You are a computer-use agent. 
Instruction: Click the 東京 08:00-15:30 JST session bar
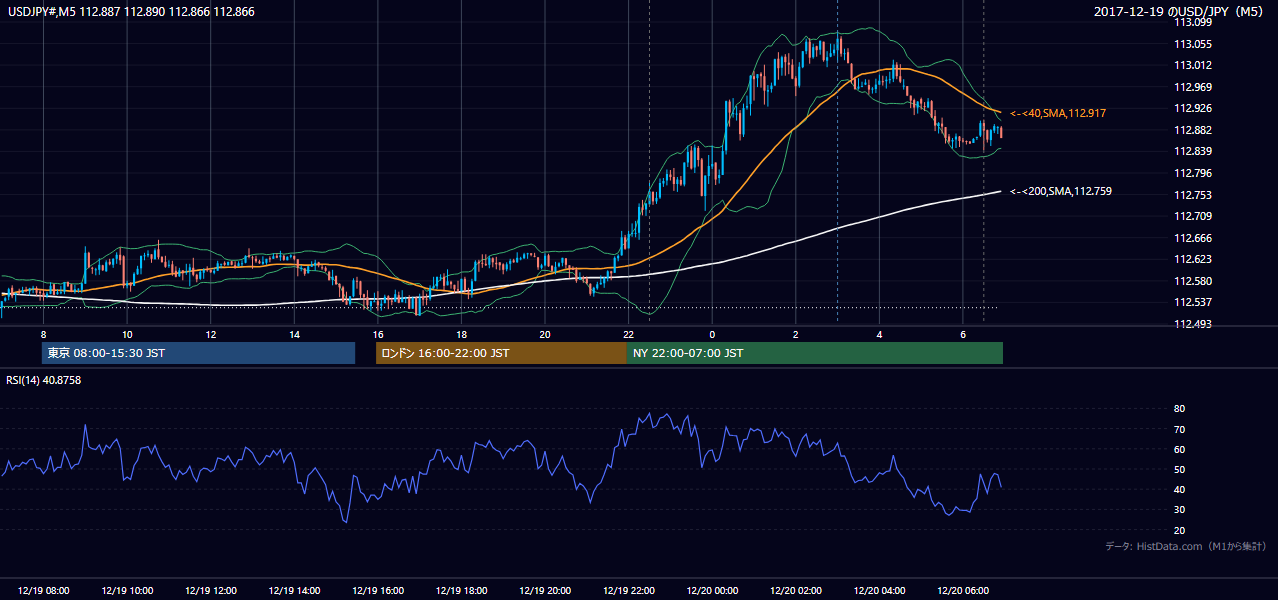point(199,353)
